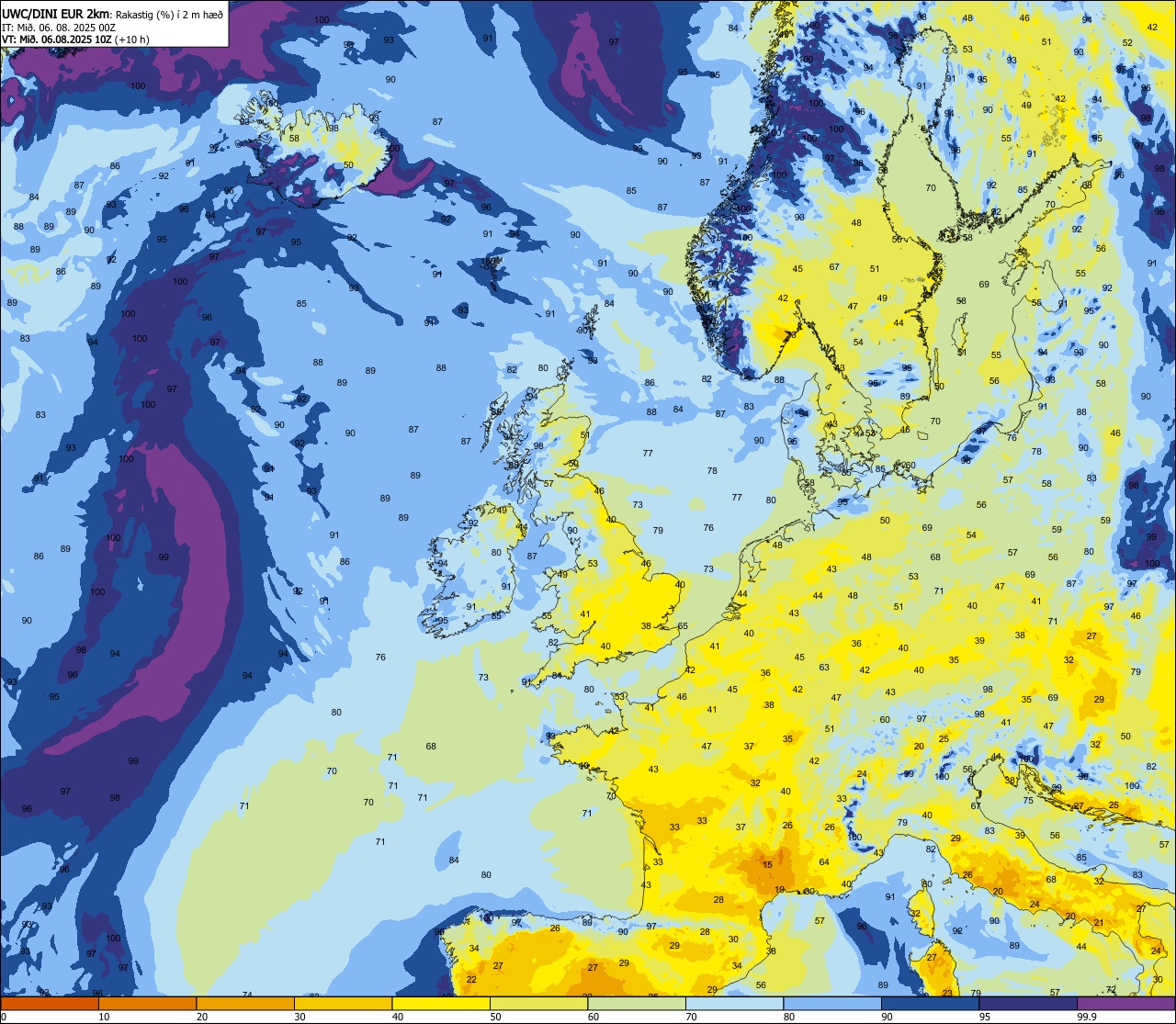
Task: Click the '15' humidity value in southern France
Action: tap(767, 864)
